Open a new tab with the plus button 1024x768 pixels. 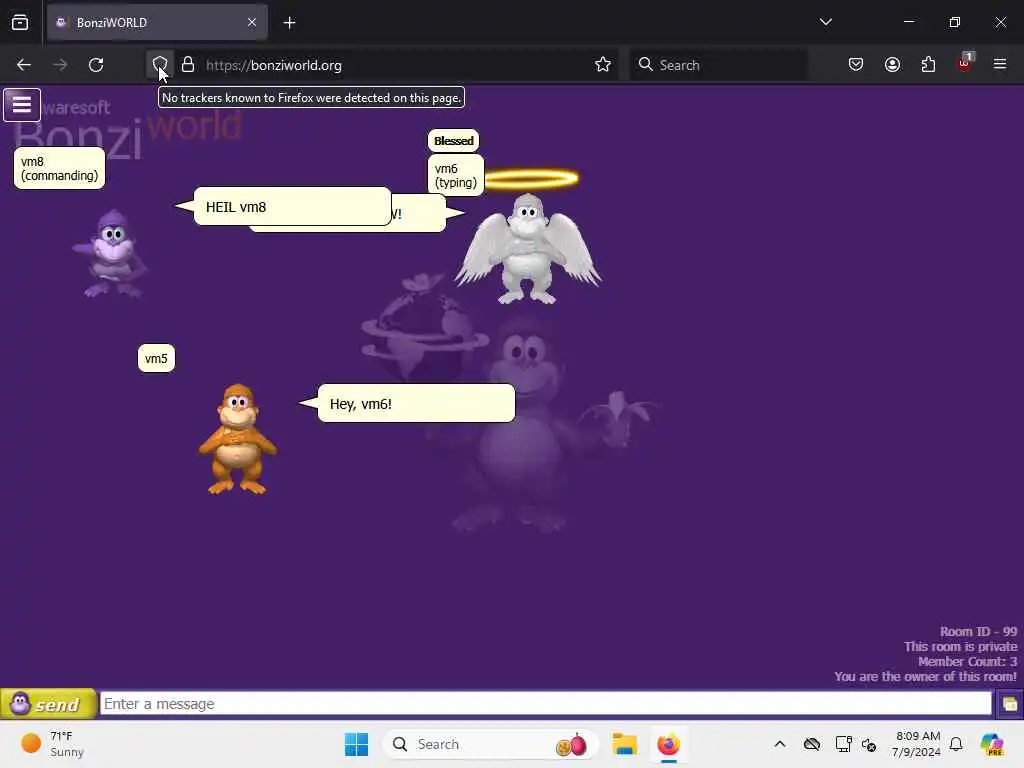click(289, 23)
